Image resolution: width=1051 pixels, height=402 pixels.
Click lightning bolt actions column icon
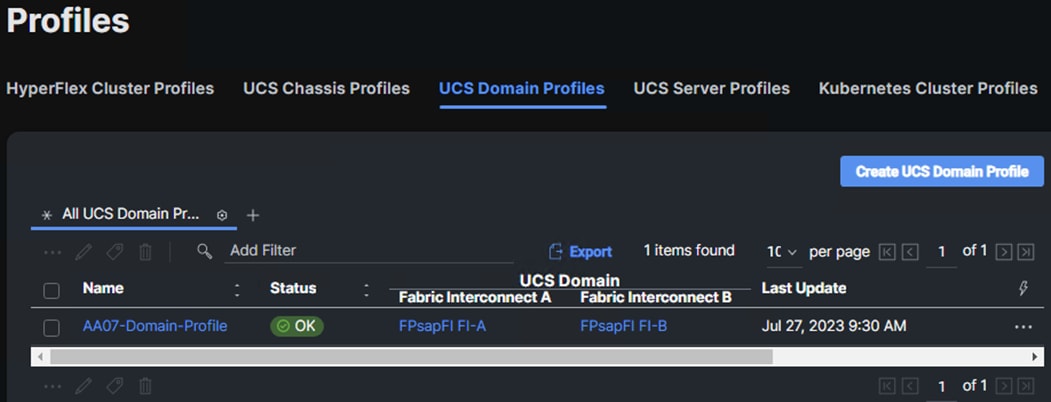(x=1023, y=288)
